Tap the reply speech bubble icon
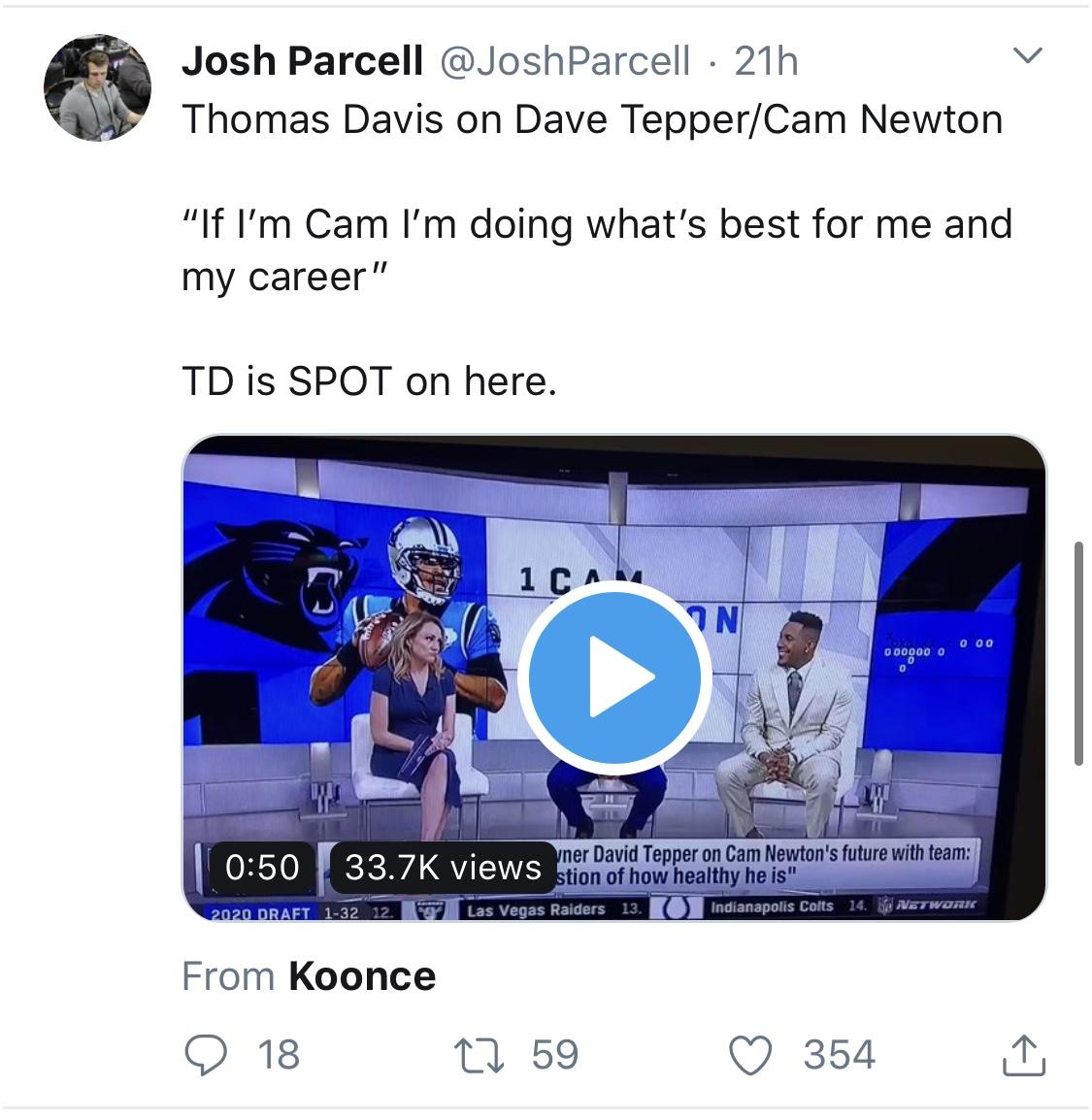 tap(206, 1055)
